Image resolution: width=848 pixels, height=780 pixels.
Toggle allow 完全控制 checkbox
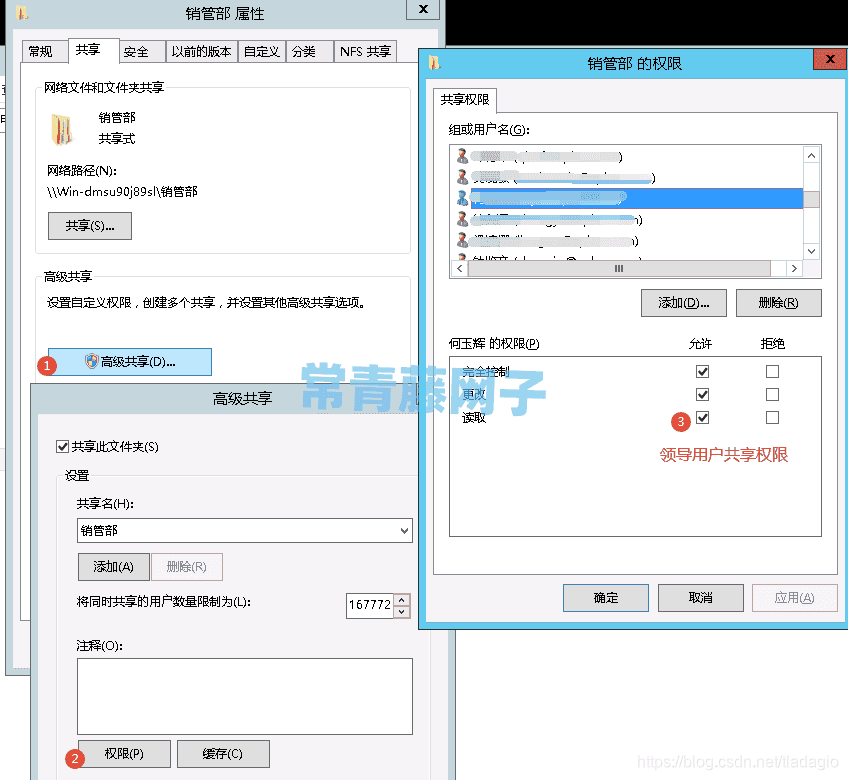(703, 372)
